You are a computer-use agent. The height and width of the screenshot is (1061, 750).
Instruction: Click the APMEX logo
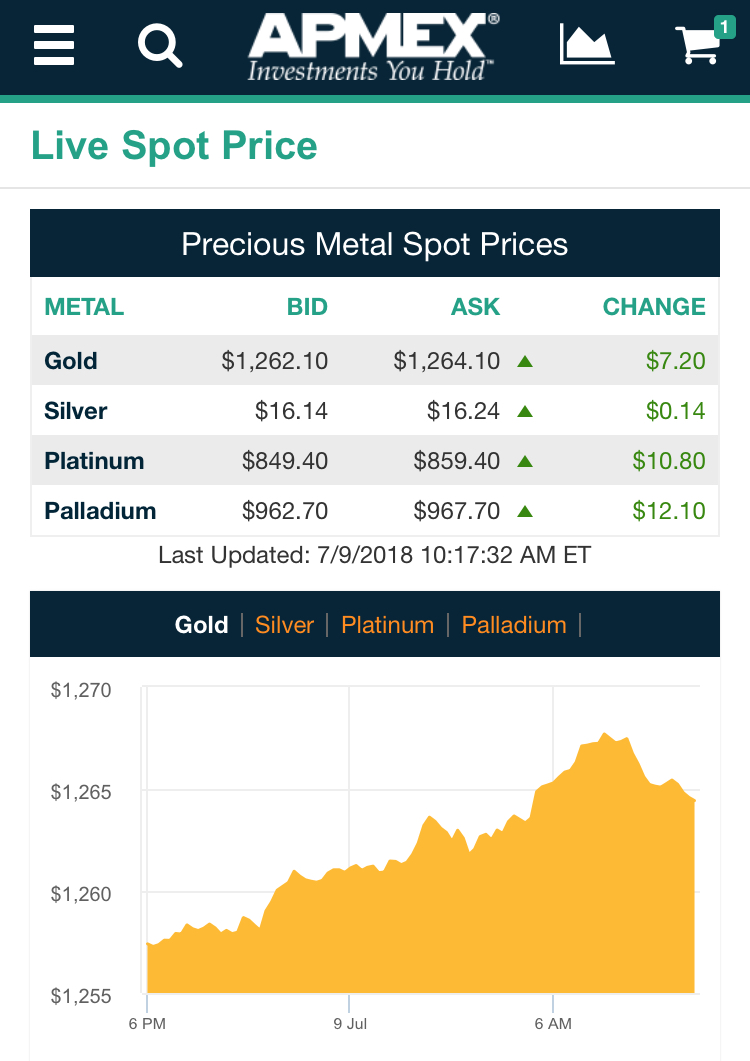pos(374,46)
